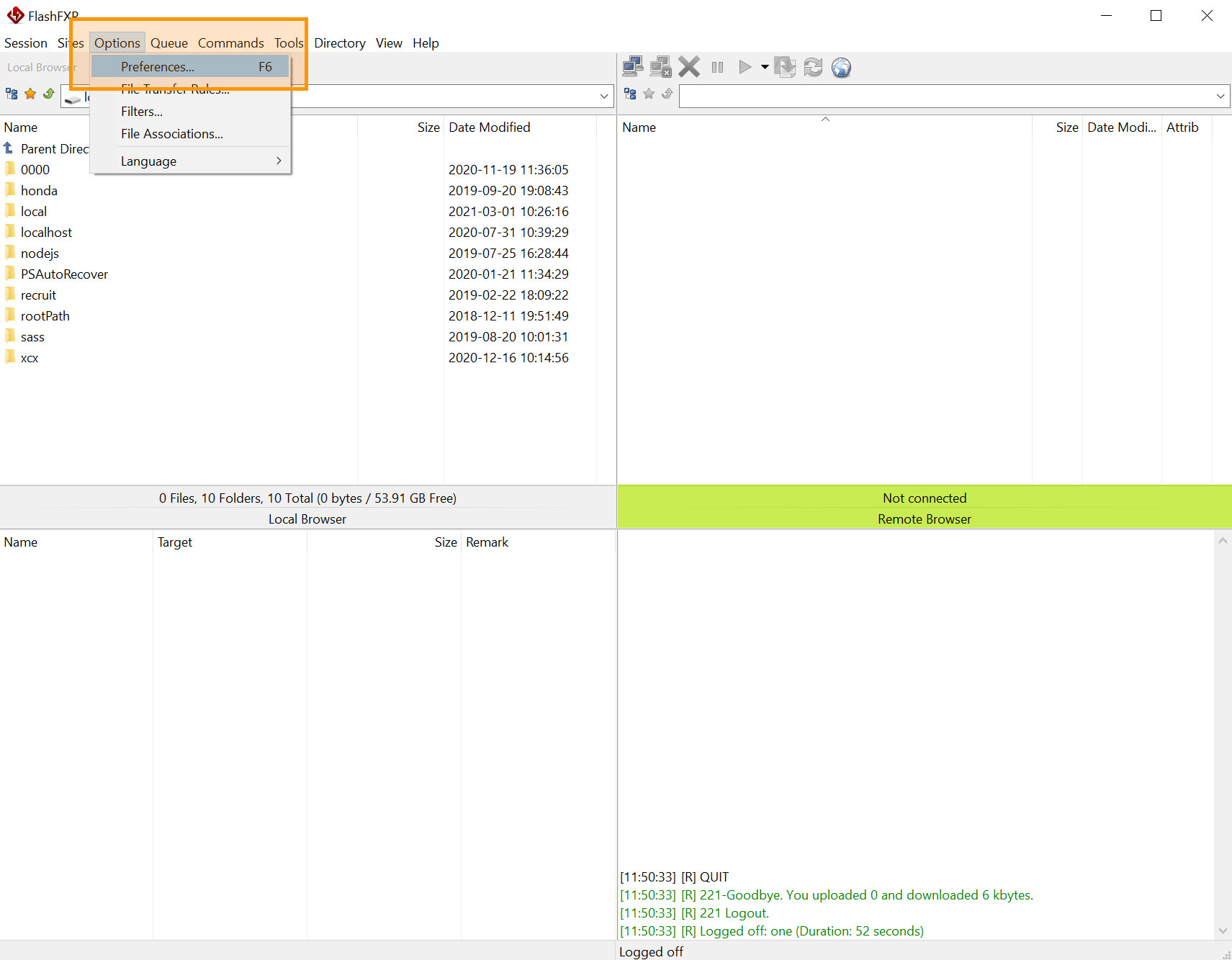1232x960 pixels.
Task: Click the Connect computers icon in remote toolbar
Action: click(632, 67)
